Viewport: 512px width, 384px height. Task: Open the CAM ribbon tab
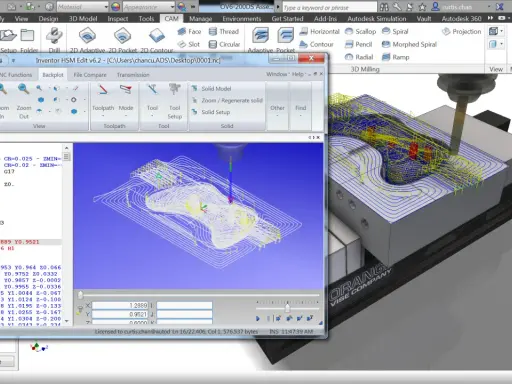[171, 19]
